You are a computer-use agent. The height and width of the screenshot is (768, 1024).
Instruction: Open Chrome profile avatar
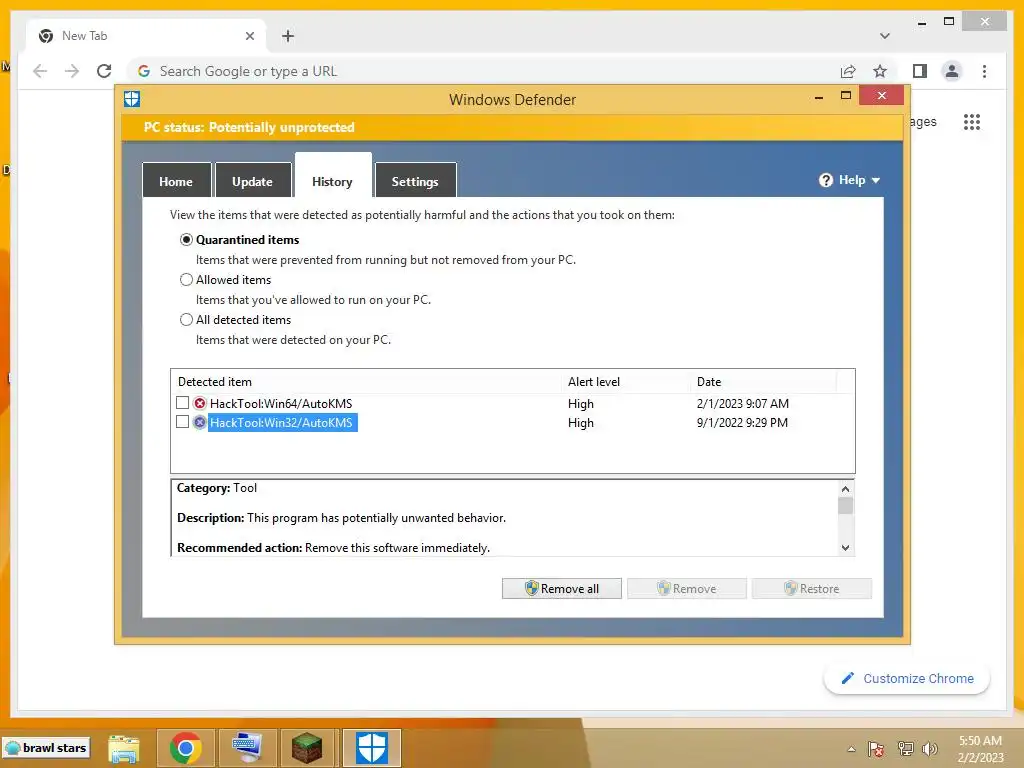click(x=952, y=71)
